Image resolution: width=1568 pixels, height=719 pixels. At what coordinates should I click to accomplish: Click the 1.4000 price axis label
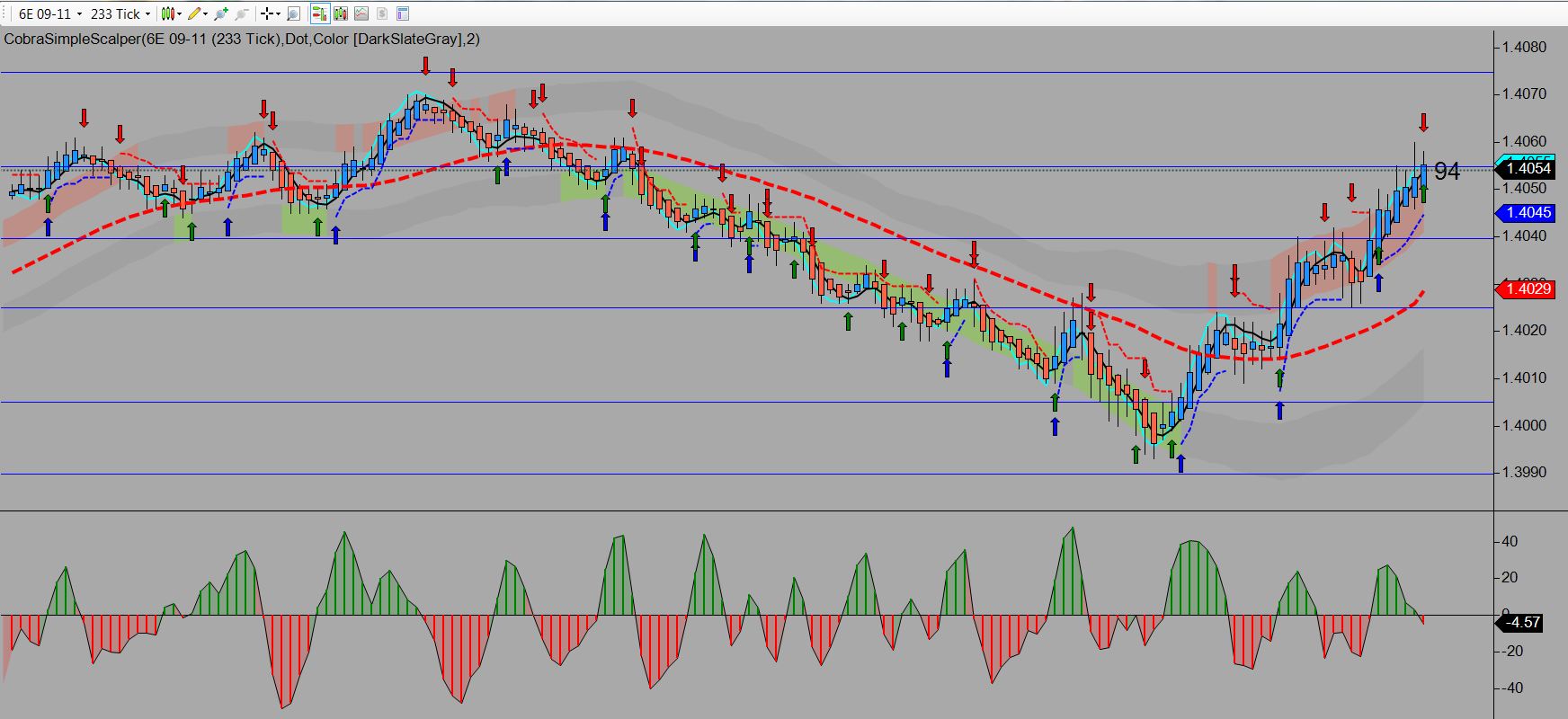[x=1524, y=425]
